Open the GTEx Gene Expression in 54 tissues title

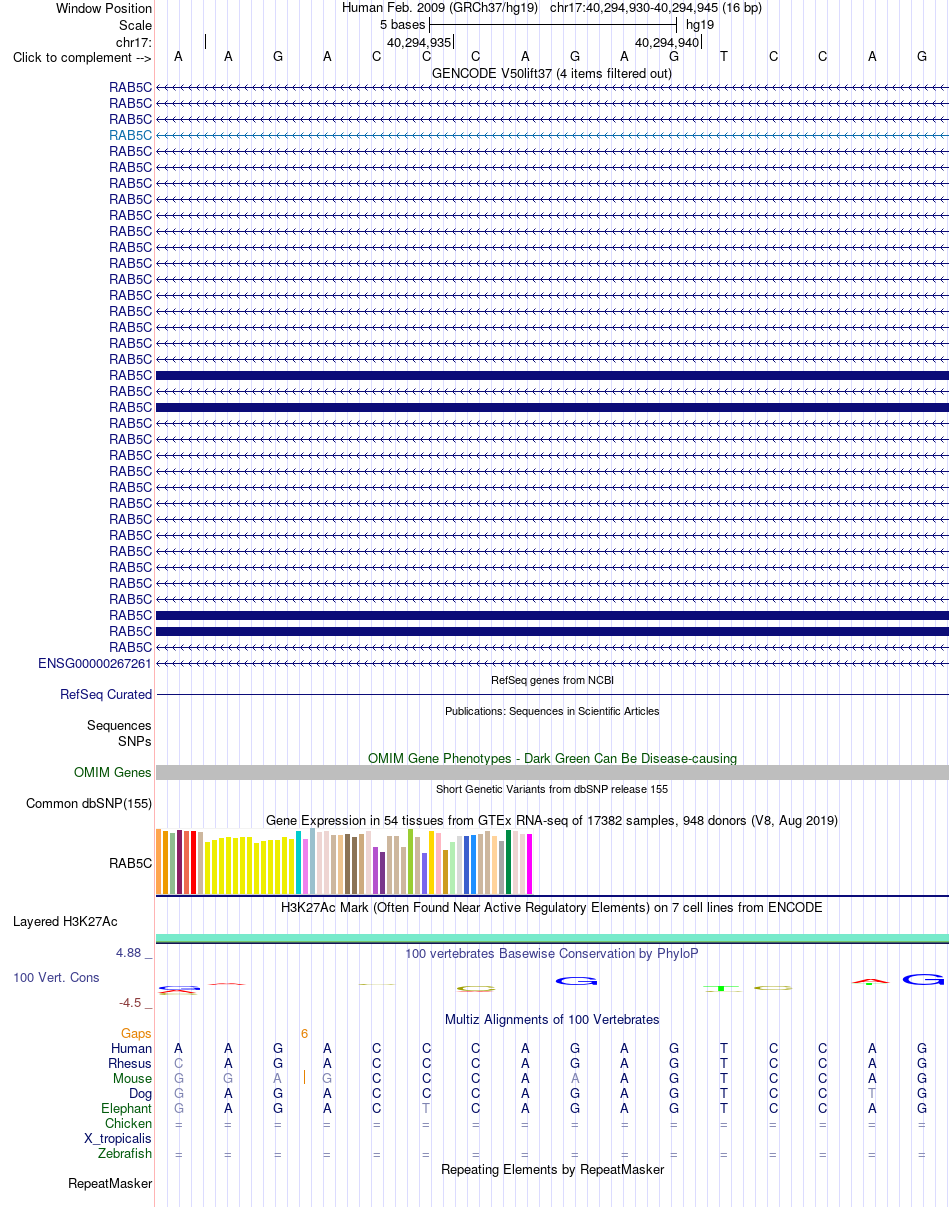[552, 820]
